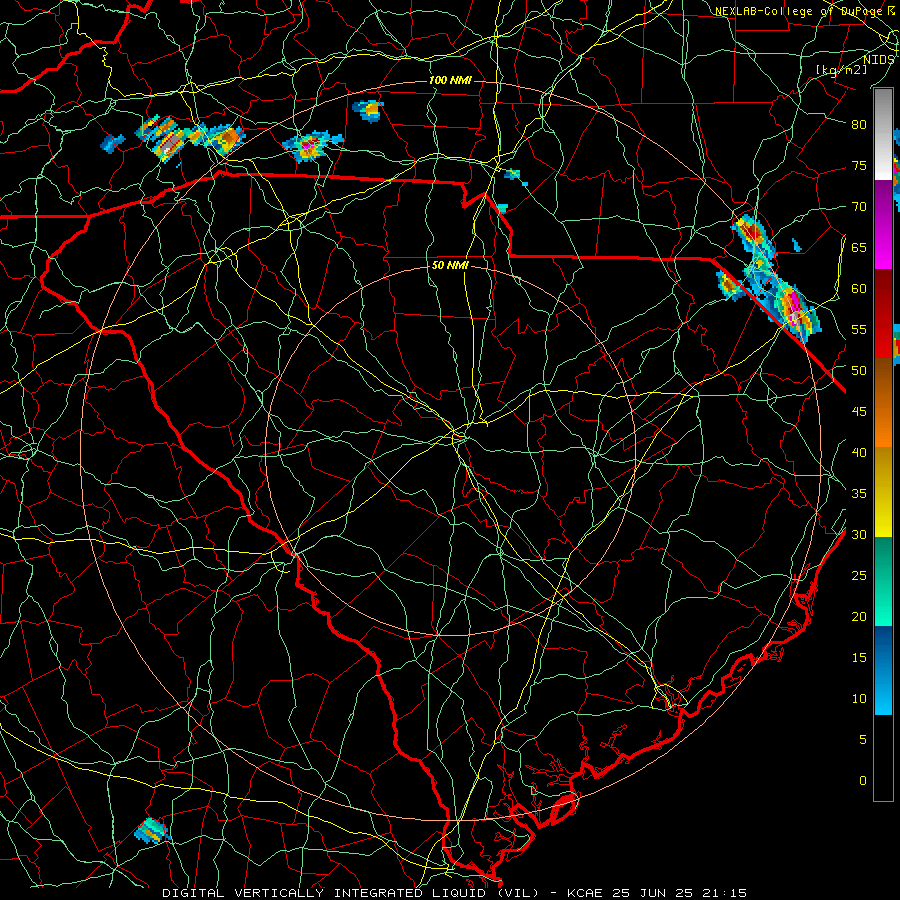Pick the magenta-purple segment of the VIL color bar
This screenshot has height=900, width=900.
884,224
